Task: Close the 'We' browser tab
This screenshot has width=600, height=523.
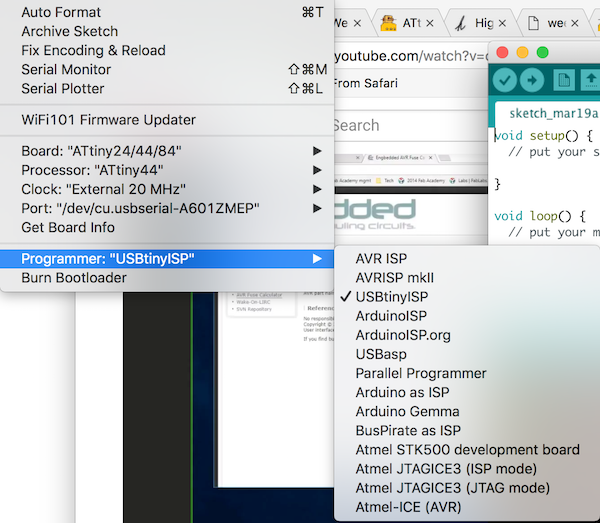Action: click(357, 23)
